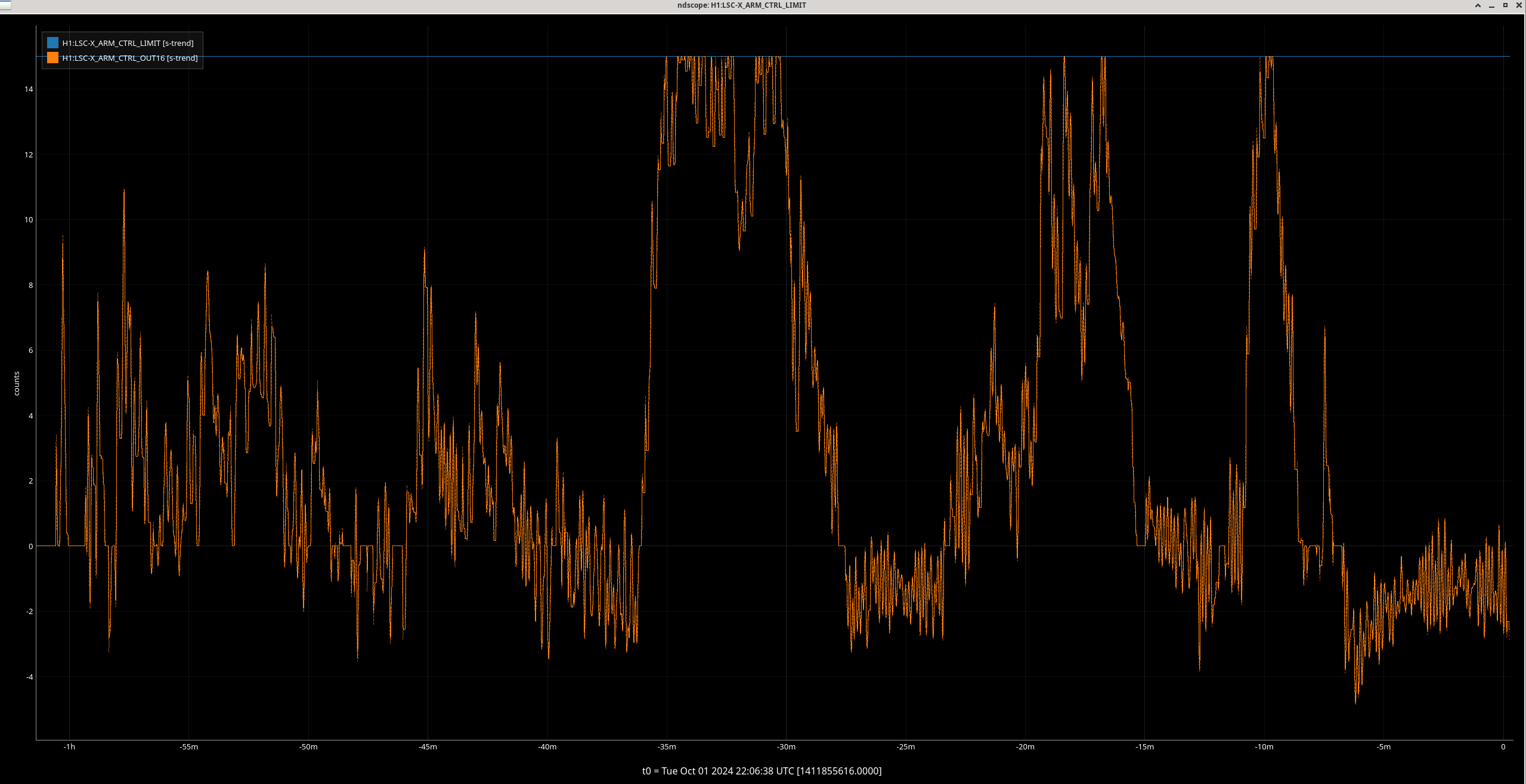Screen dimensions: 1526x784
Task: Click the -20m tick label on time axis
Action: click(x=1025, y=747)
